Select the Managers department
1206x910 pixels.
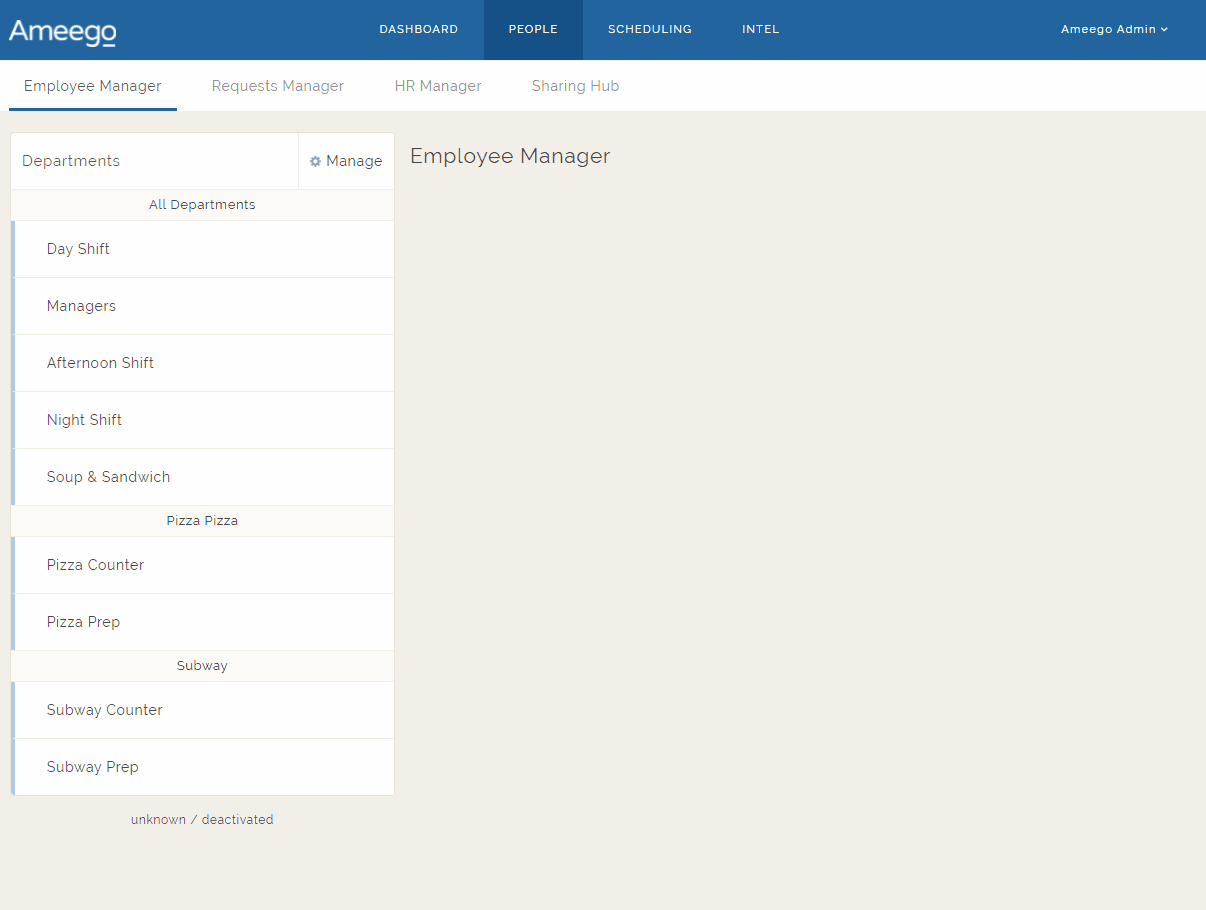click(81, 306)
